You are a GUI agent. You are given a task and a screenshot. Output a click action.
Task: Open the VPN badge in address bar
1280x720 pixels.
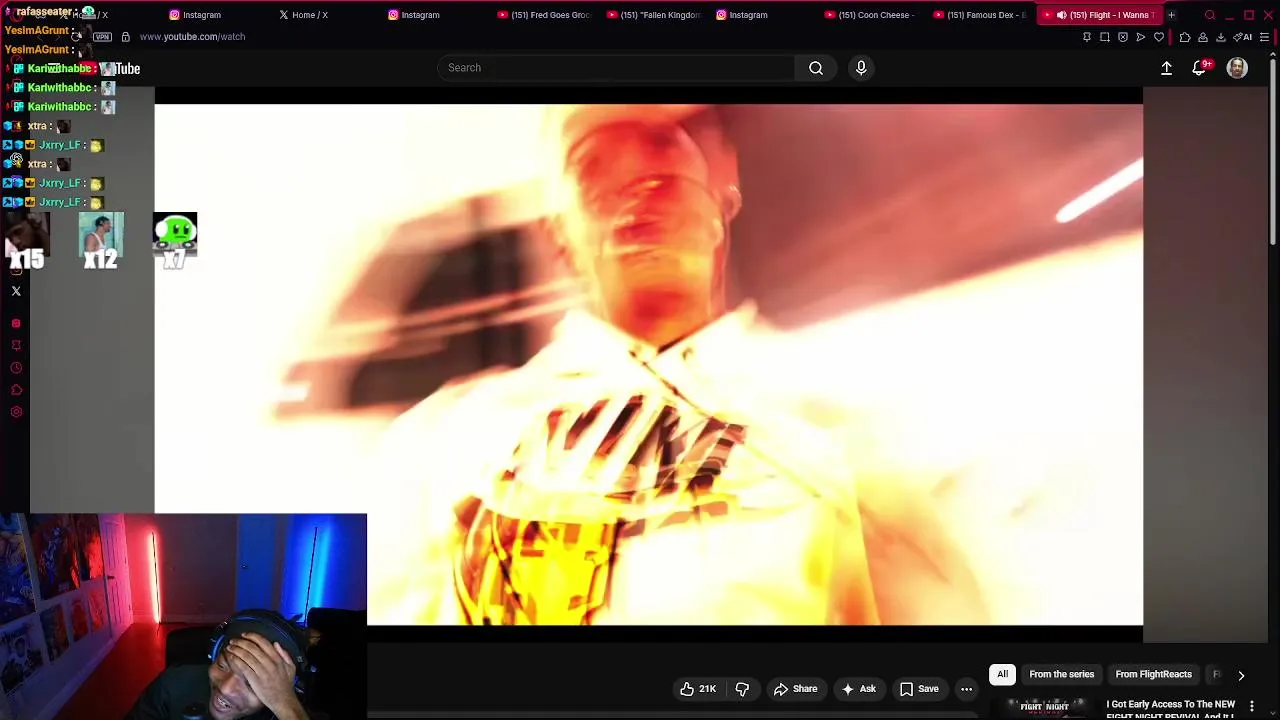coord(102,37)
